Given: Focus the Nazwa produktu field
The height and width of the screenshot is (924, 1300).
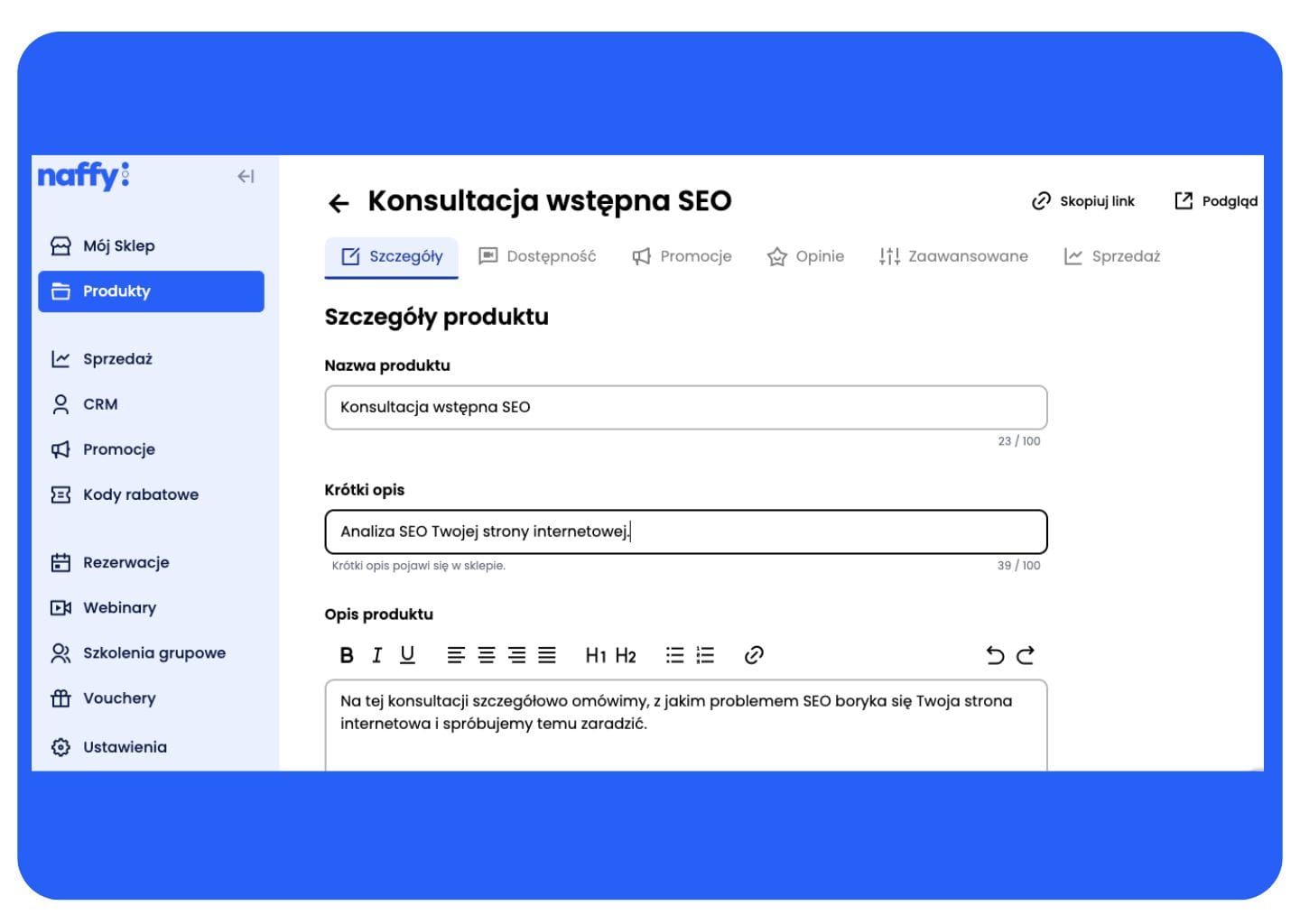Looking at the screenshot, I should pyautogui.click(x=686, y=407).
